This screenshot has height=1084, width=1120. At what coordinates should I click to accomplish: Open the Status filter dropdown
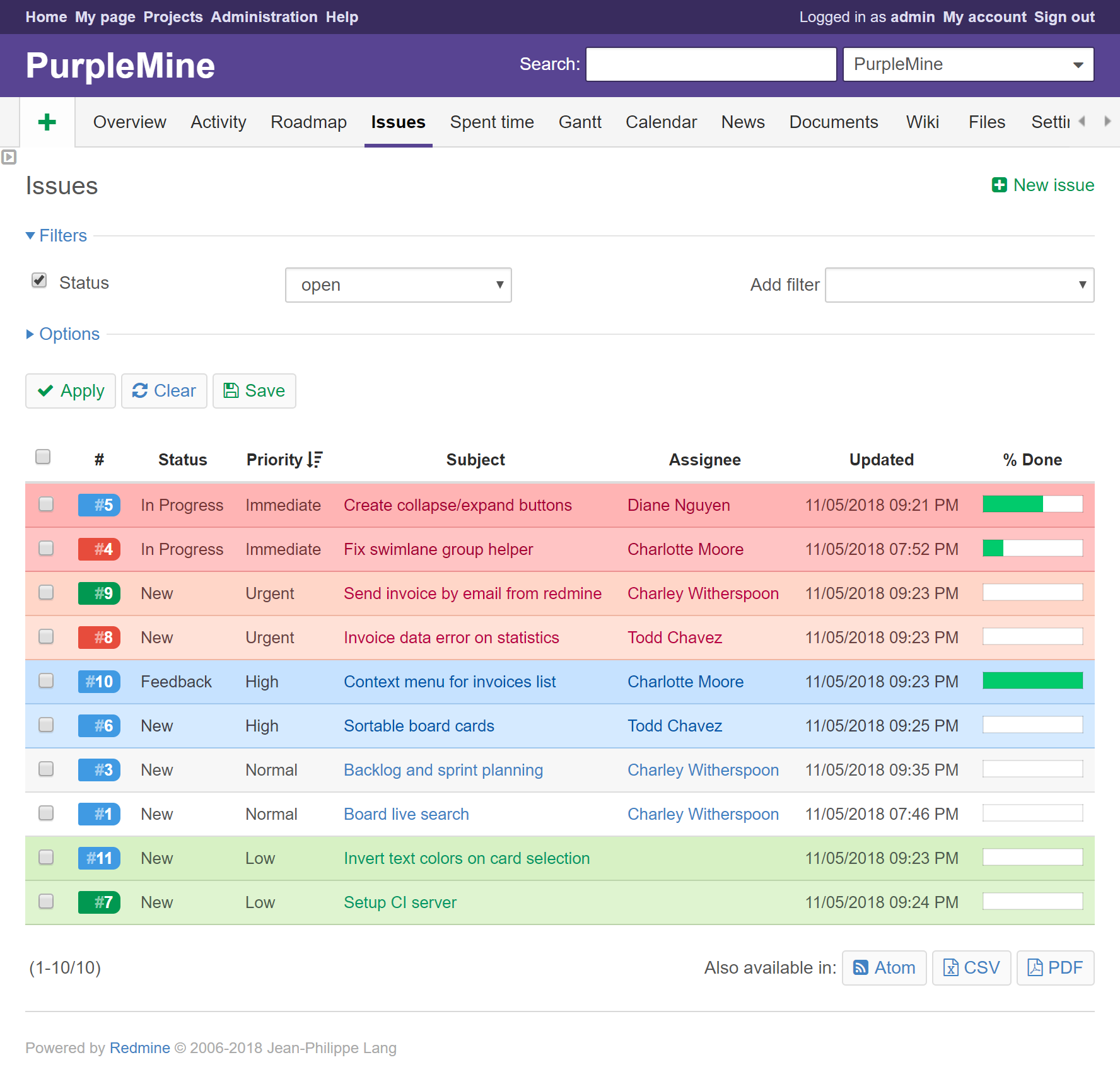pyautogui.click(x=398, y=285)
